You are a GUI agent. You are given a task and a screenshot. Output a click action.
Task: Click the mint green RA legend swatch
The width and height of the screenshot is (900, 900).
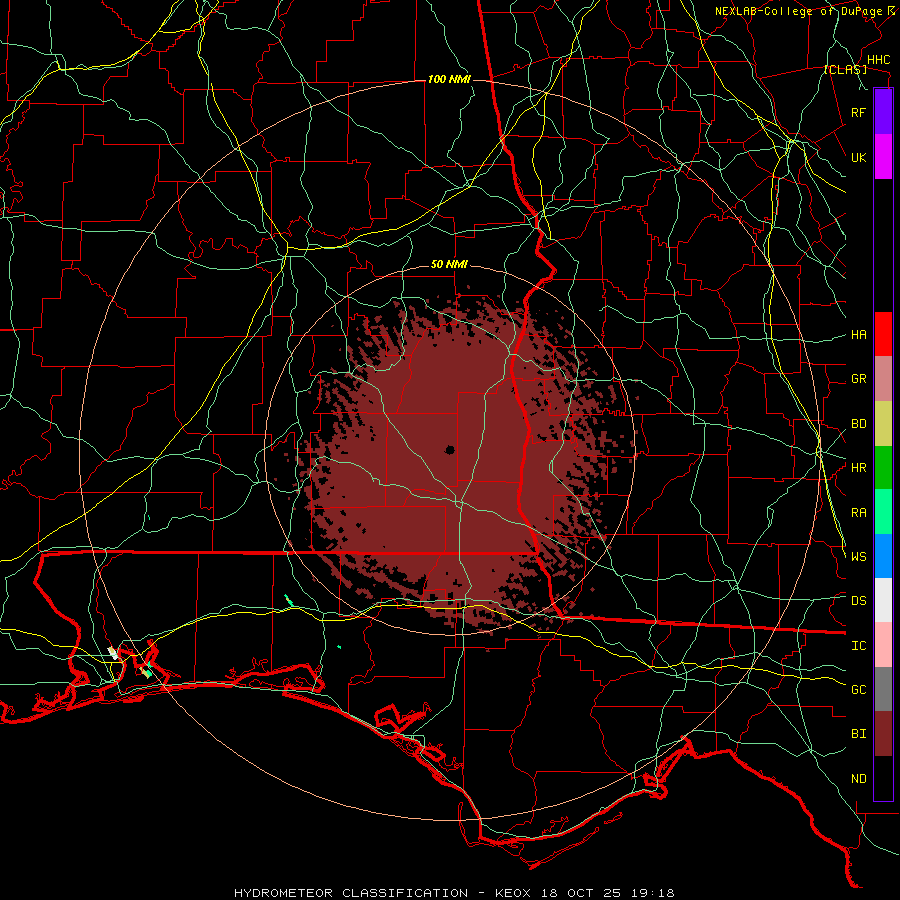883,512
